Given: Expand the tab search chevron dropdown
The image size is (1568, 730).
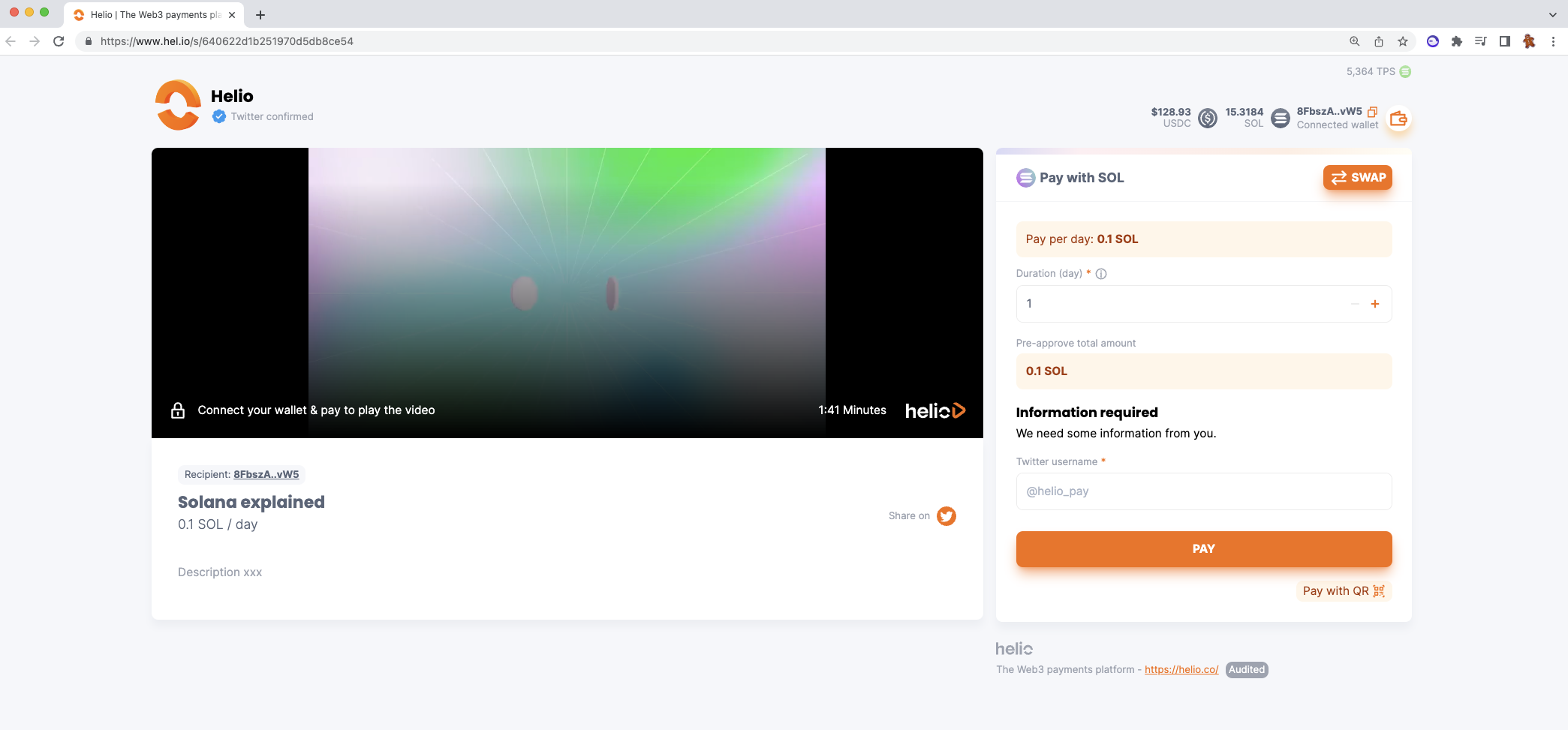Looking at the screenshot, I should click(1552, 15).
